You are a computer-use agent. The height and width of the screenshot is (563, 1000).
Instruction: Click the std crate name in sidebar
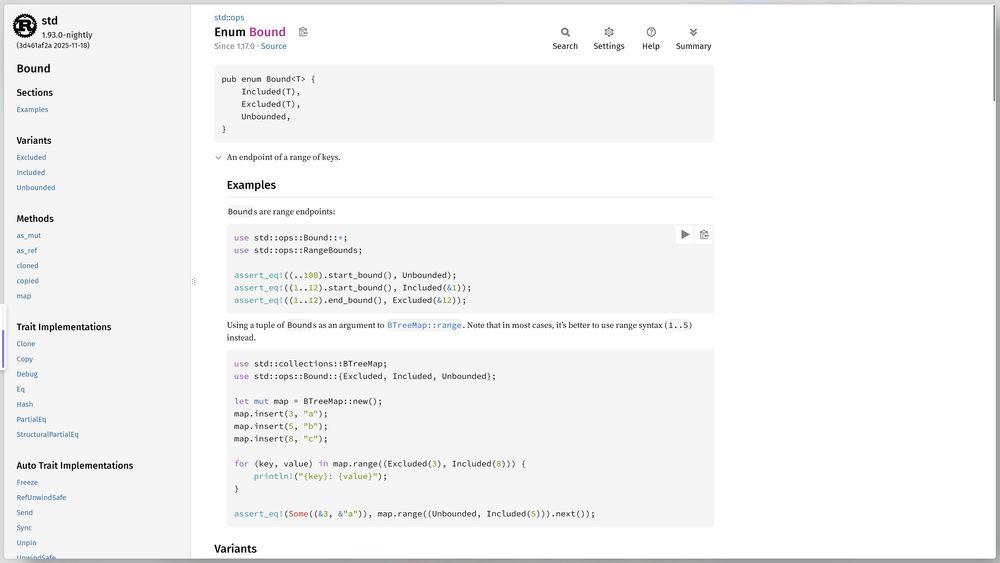click(x=50, y=20)
